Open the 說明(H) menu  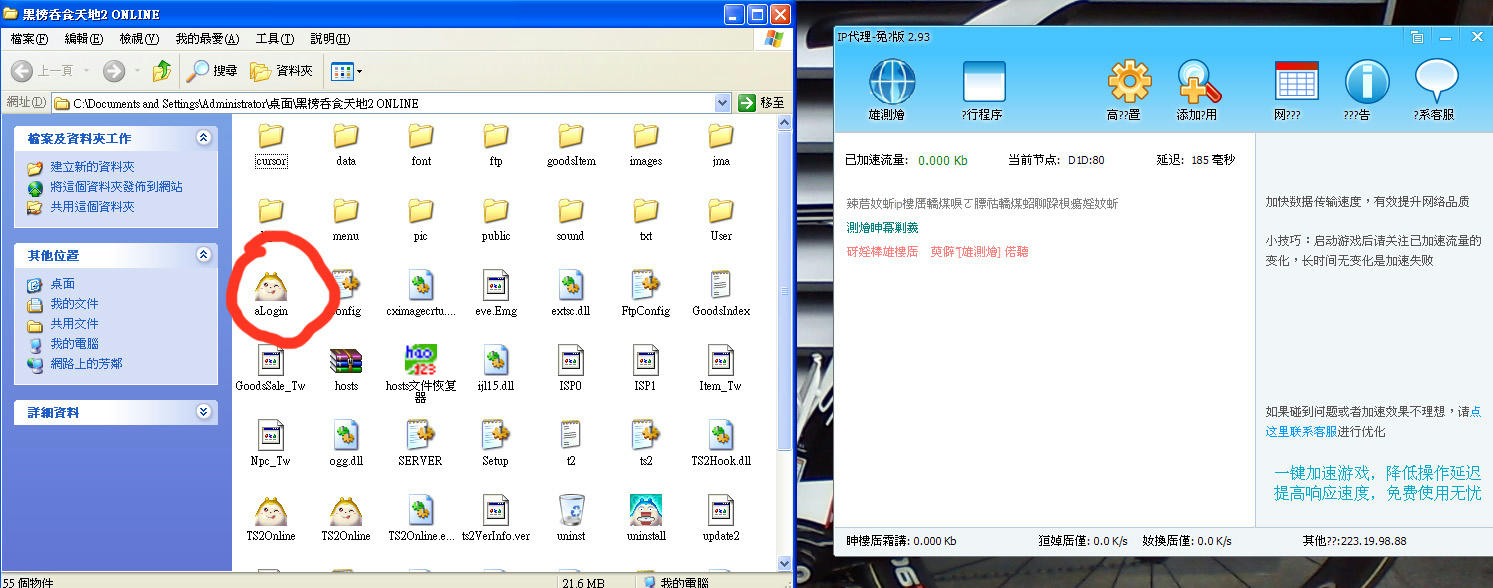click(330, 39)
